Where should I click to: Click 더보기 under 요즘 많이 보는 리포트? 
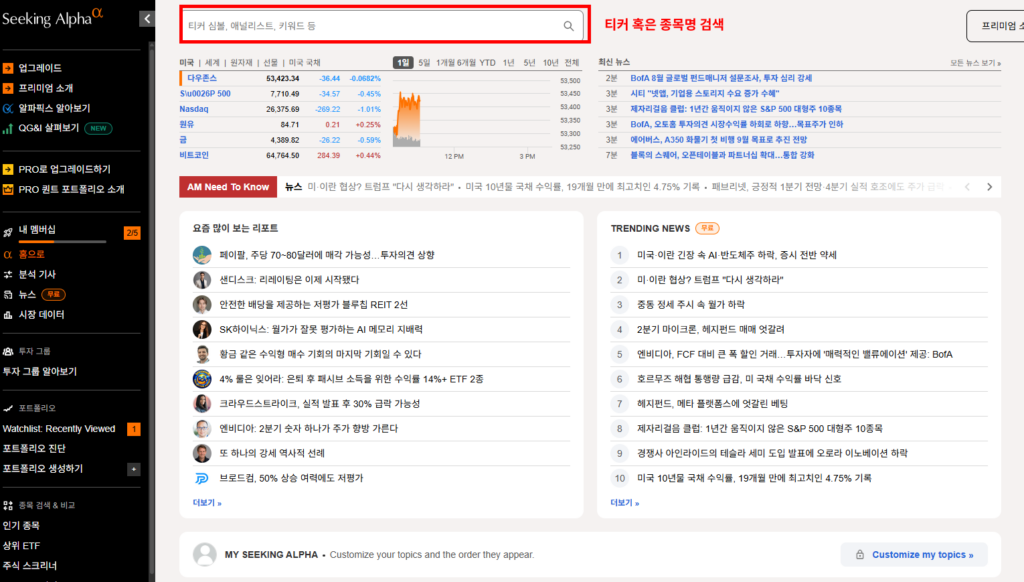[207, 503]
